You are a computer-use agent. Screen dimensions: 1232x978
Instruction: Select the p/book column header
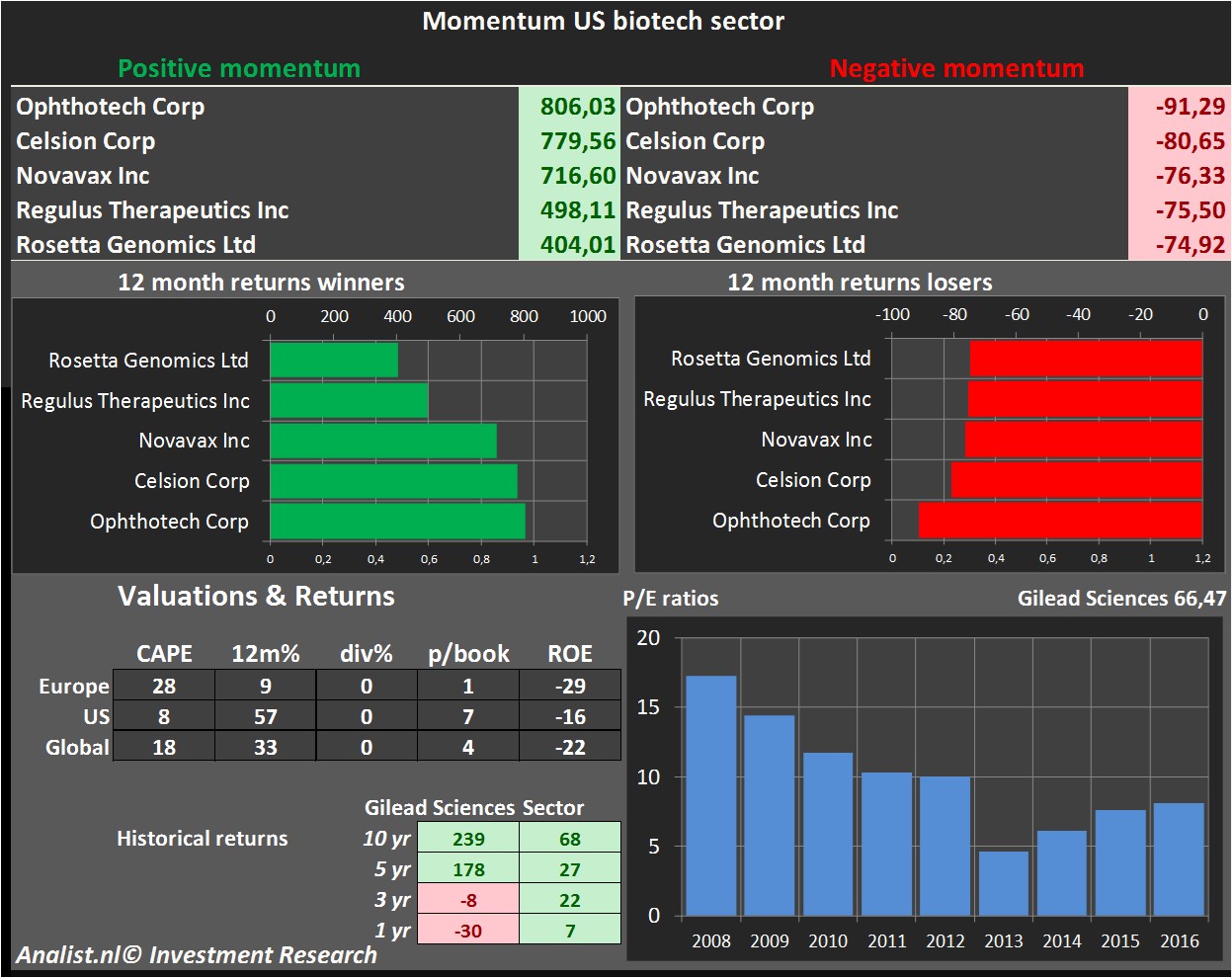coord(468,654)
